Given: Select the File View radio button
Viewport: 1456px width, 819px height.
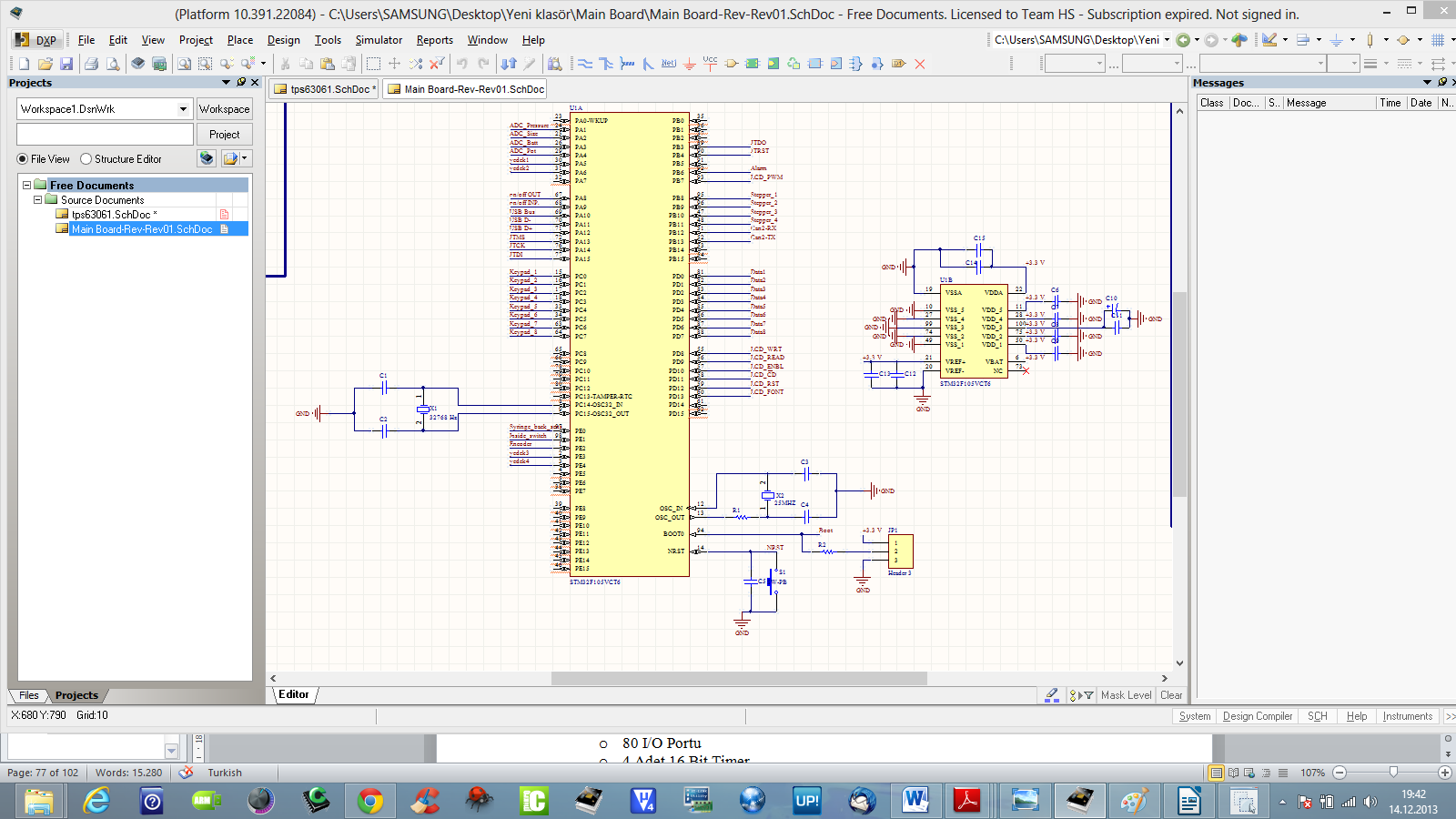Looking at the screenshot, I should point(23,158).
